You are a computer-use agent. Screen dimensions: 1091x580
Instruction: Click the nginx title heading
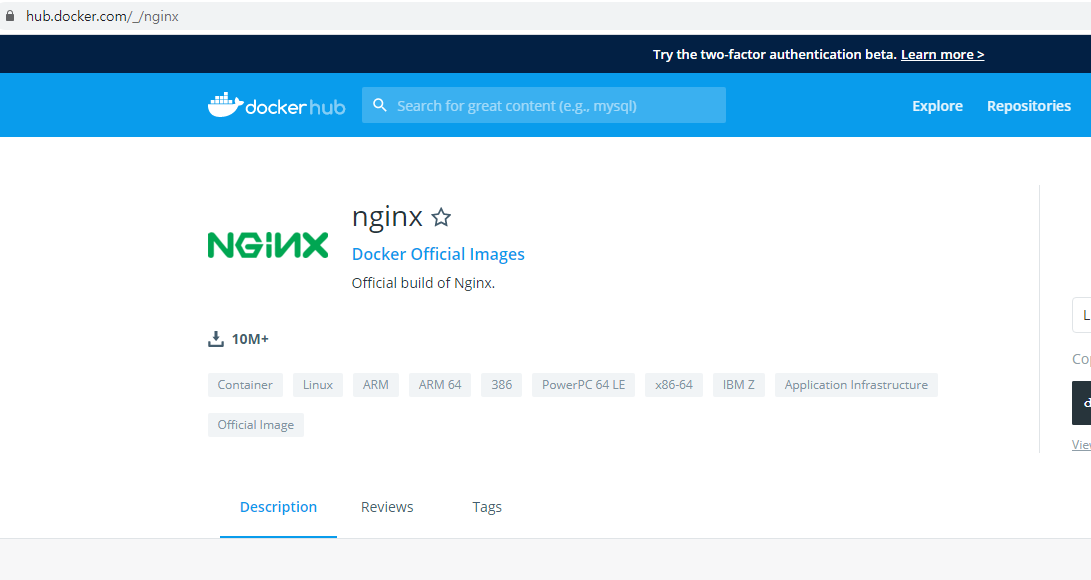coord(387,217)
